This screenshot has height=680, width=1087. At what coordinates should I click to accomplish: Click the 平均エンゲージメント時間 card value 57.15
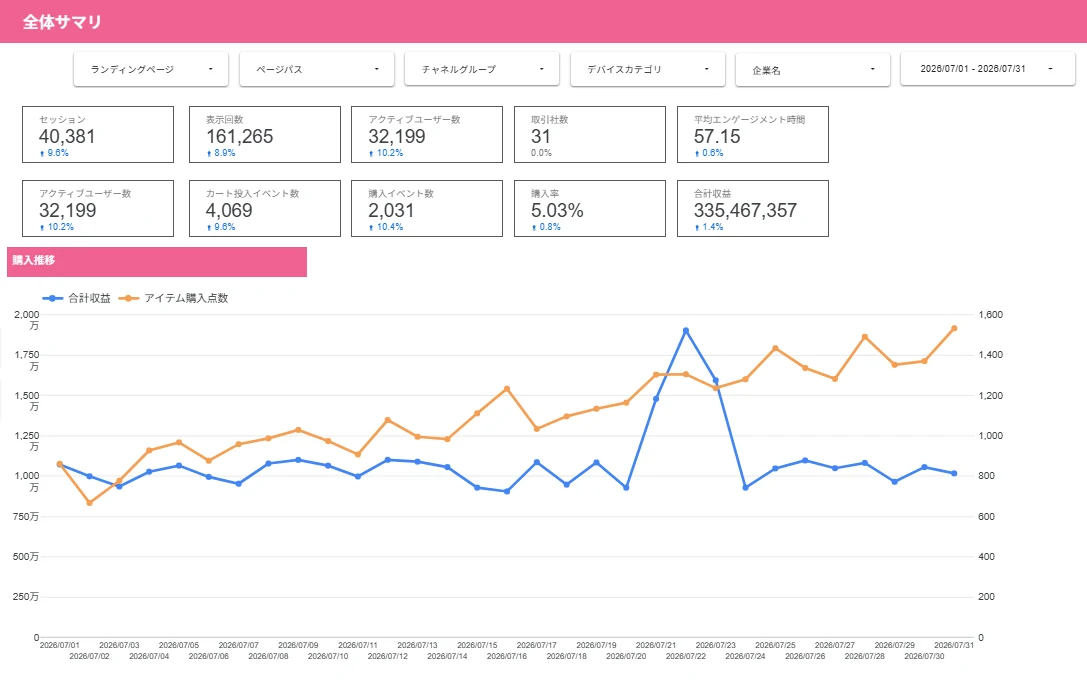tap(717, 137)
